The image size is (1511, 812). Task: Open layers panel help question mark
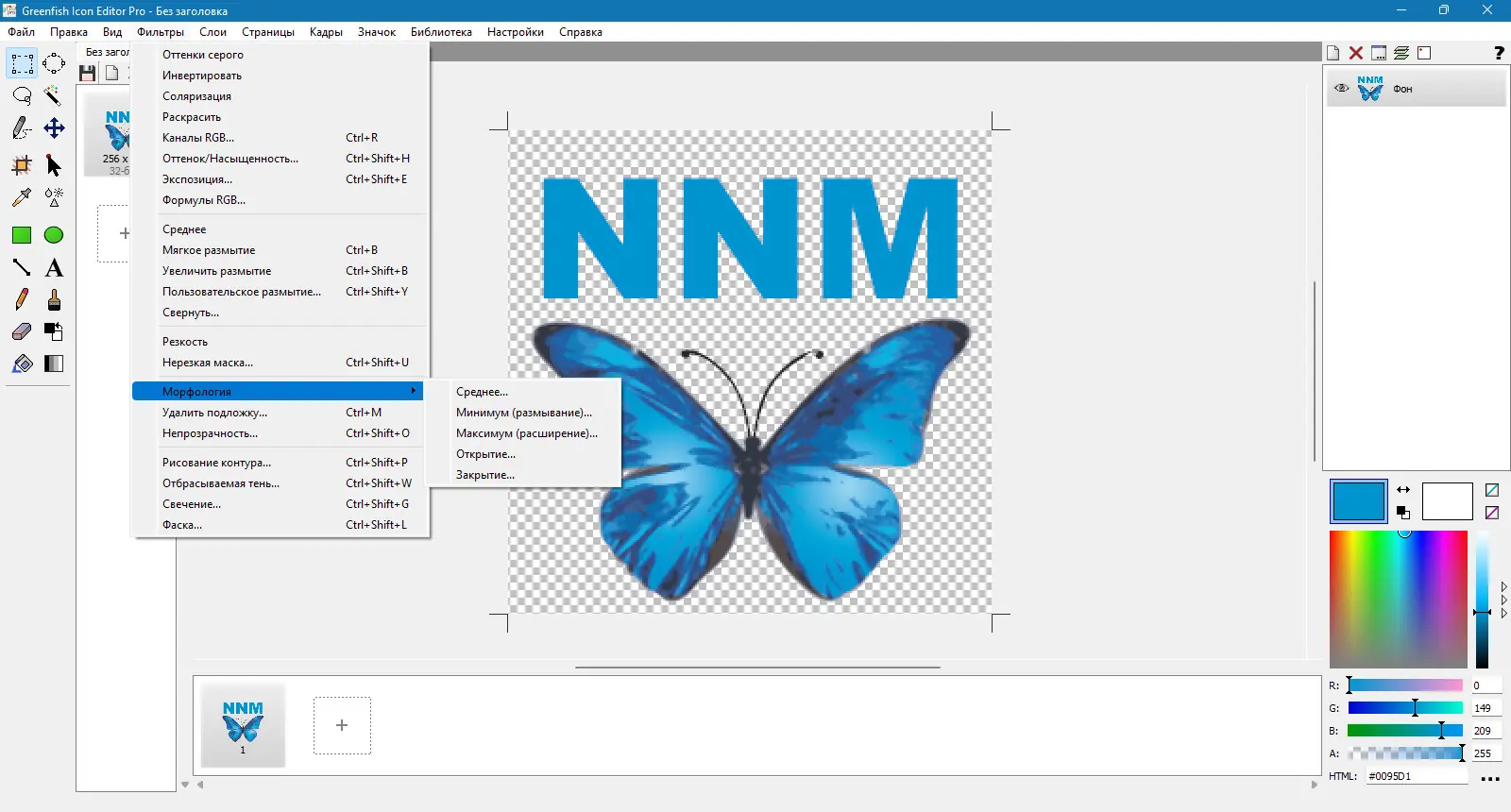point(1499,53)
